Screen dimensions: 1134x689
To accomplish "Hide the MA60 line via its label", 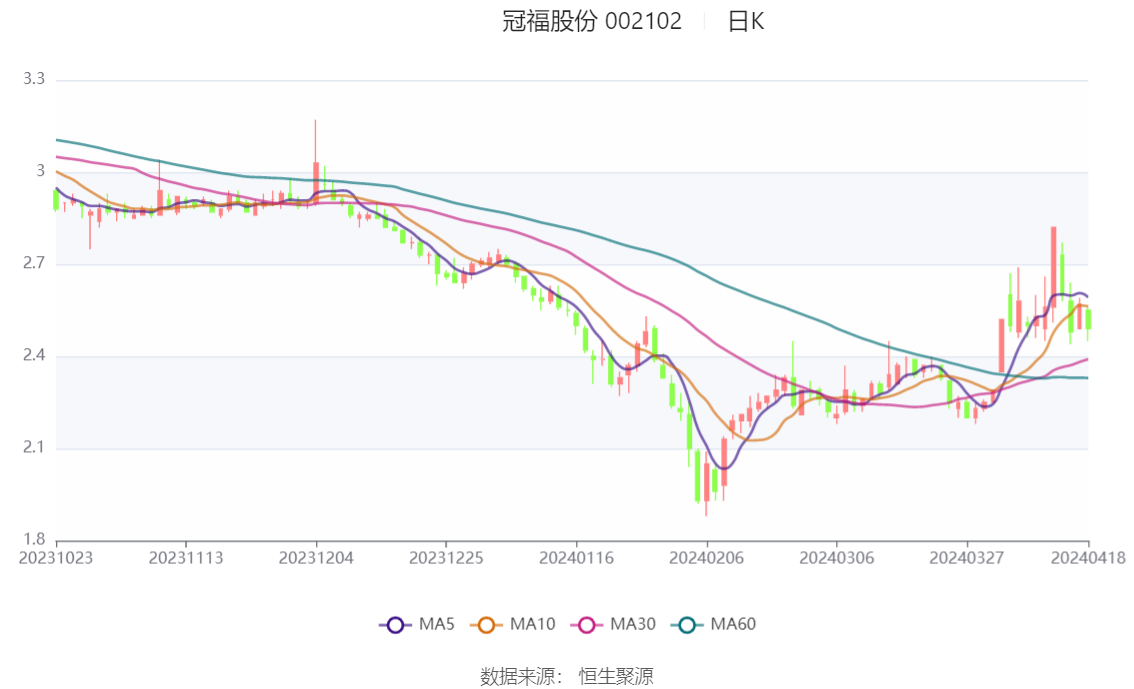I will click(733, 624).
